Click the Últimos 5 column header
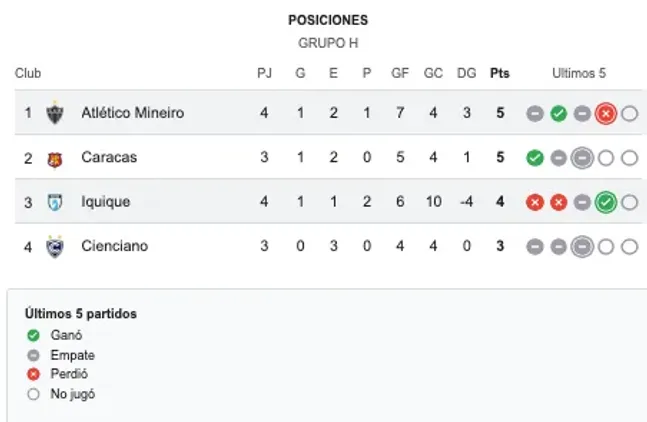 tap(580, 73)
